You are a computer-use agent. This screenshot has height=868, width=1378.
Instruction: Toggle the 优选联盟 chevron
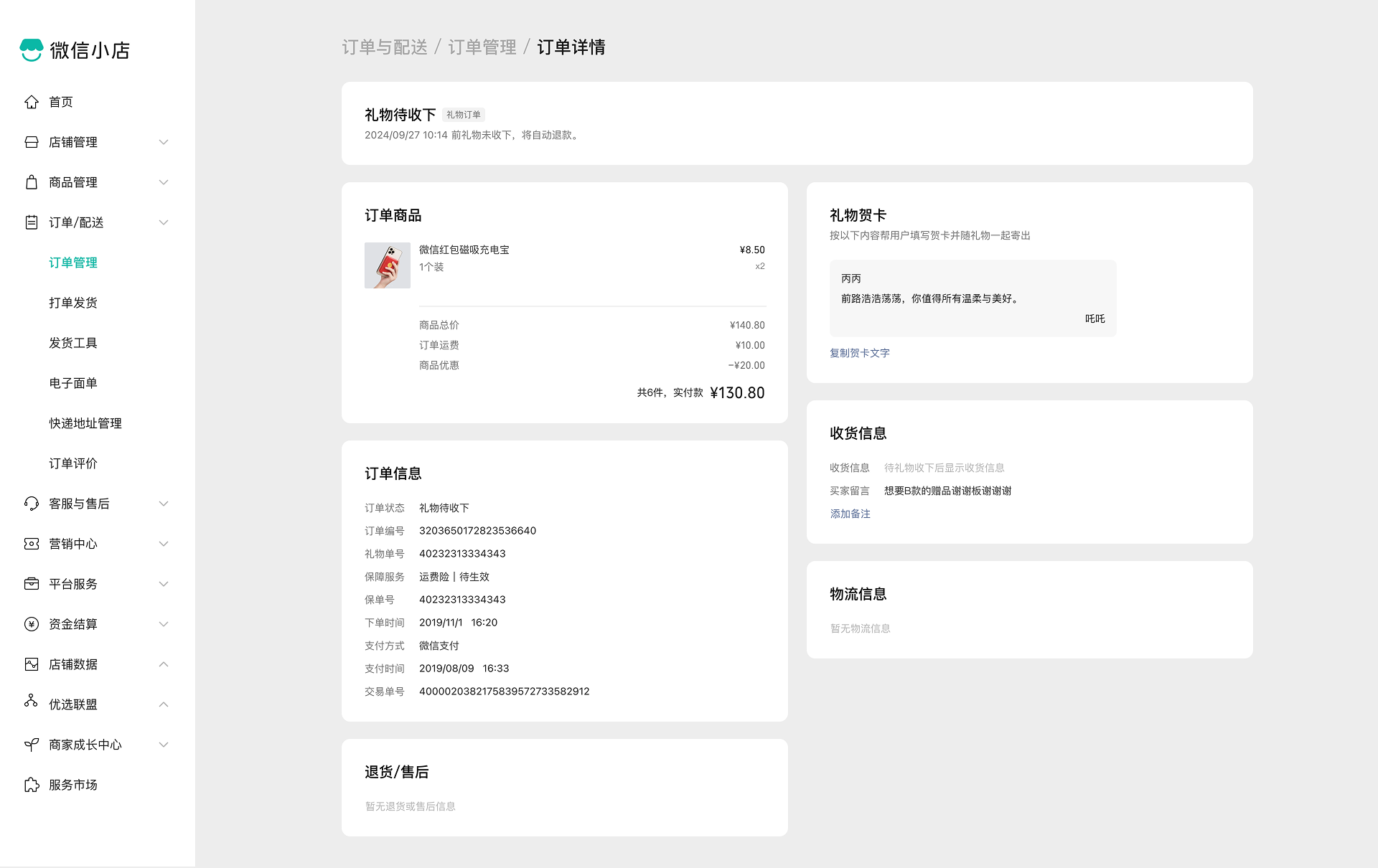pyautogui.click(x=164, y=704)
